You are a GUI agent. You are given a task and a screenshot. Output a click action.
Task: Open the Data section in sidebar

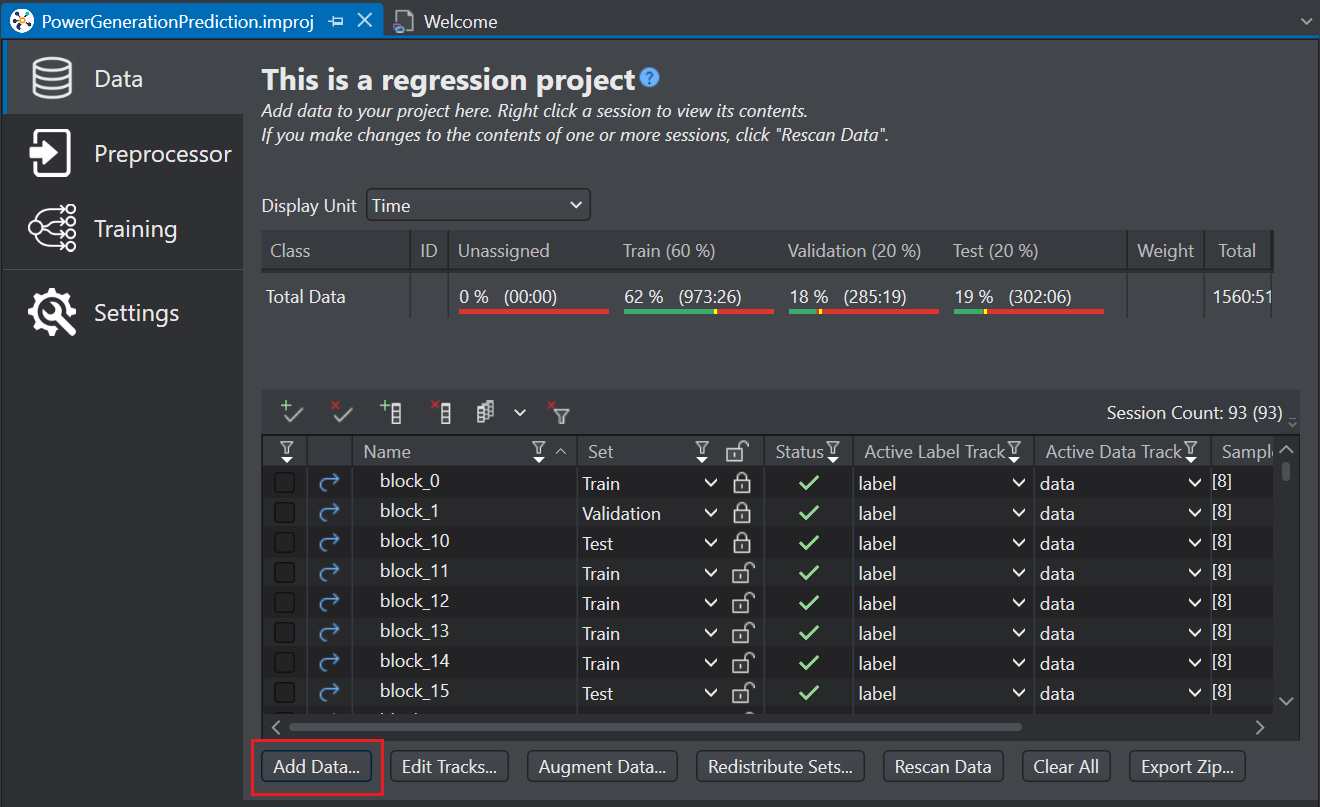pyautogui.click(x=122, y=78)
